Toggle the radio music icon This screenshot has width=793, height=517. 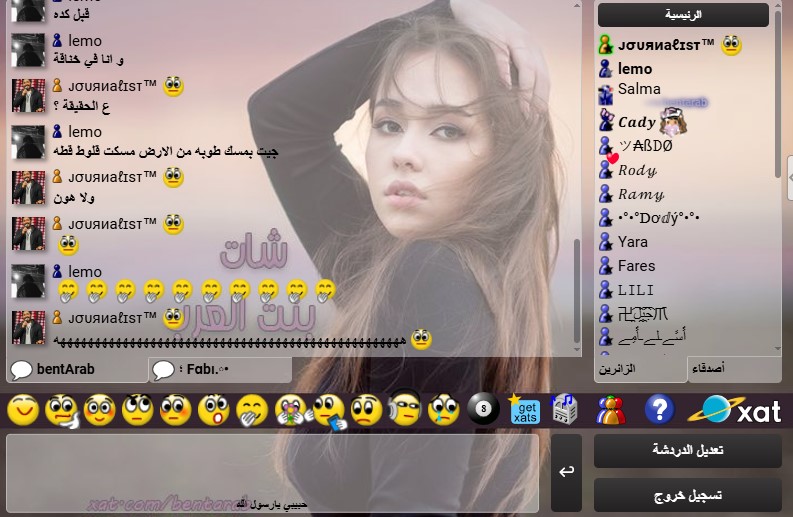[x=565, y=409]
